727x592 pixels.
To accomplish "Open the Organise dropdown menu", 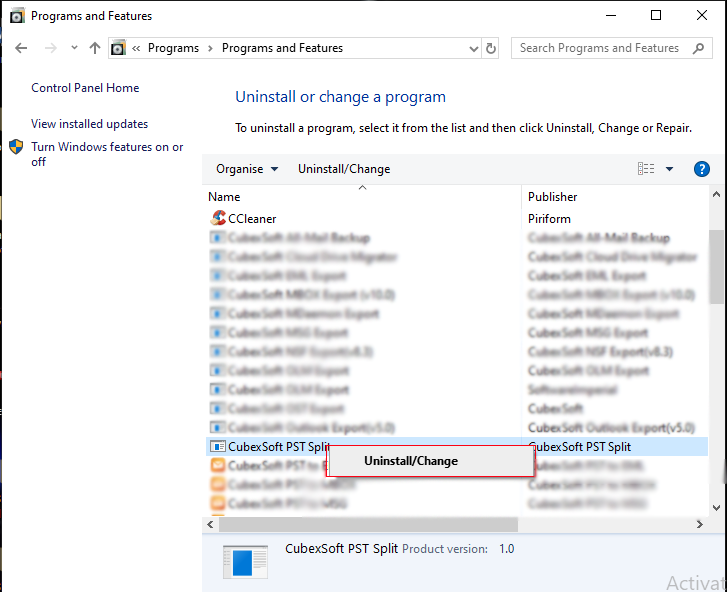I will coord(247,169).
